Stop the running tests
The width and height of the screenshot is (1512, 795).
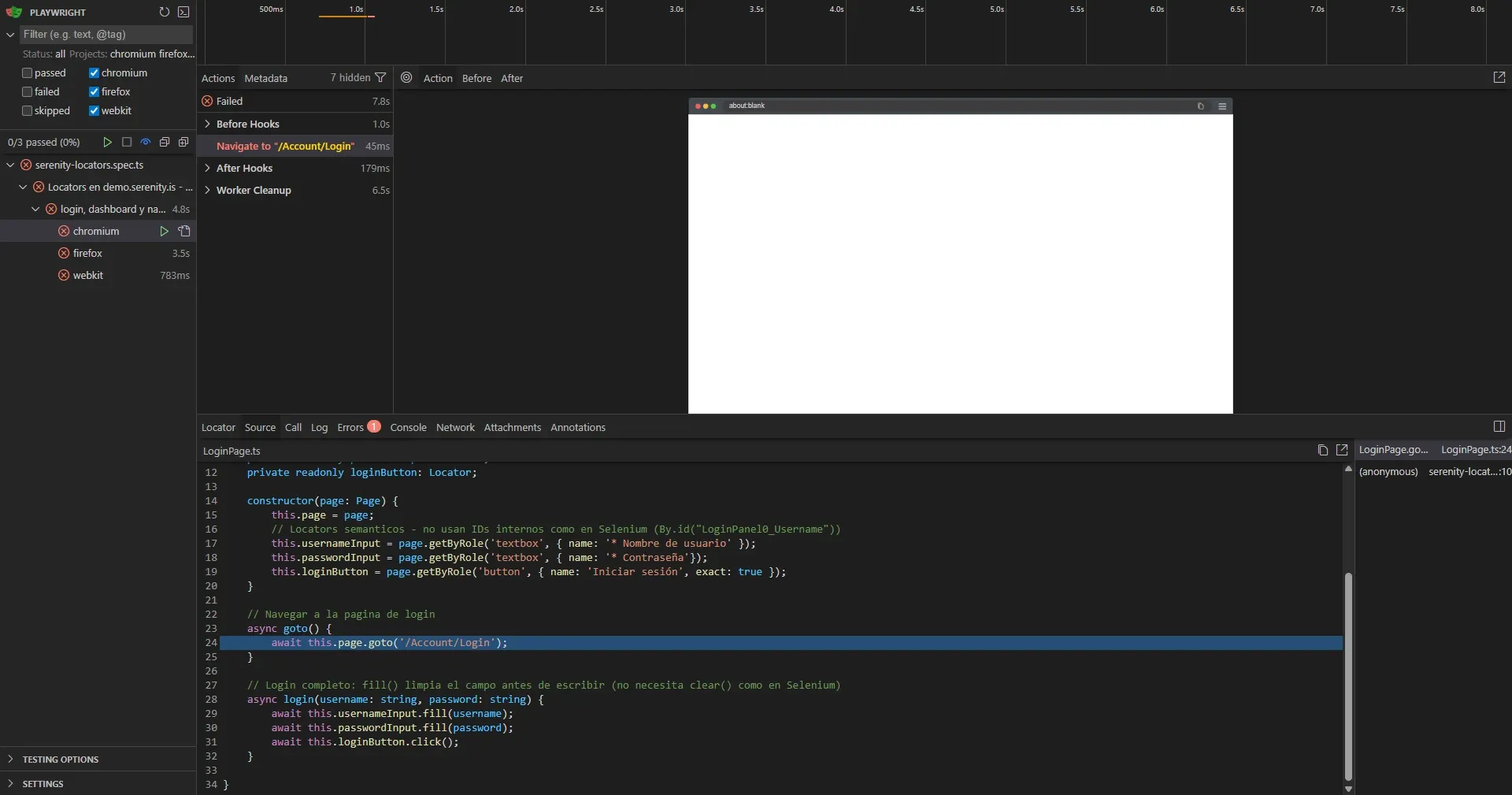[x=126, y=143]
